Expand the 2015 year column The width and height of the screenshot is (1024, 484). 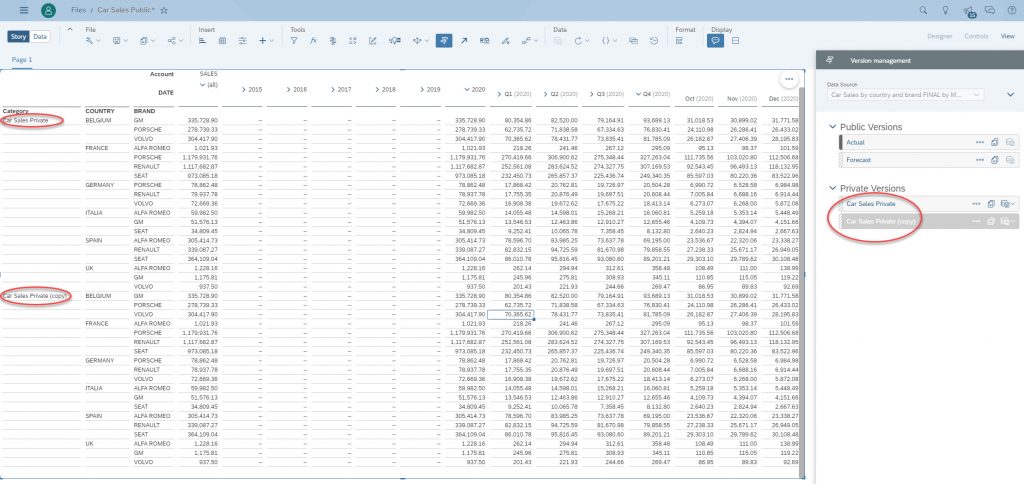click(x=243, y=89)
